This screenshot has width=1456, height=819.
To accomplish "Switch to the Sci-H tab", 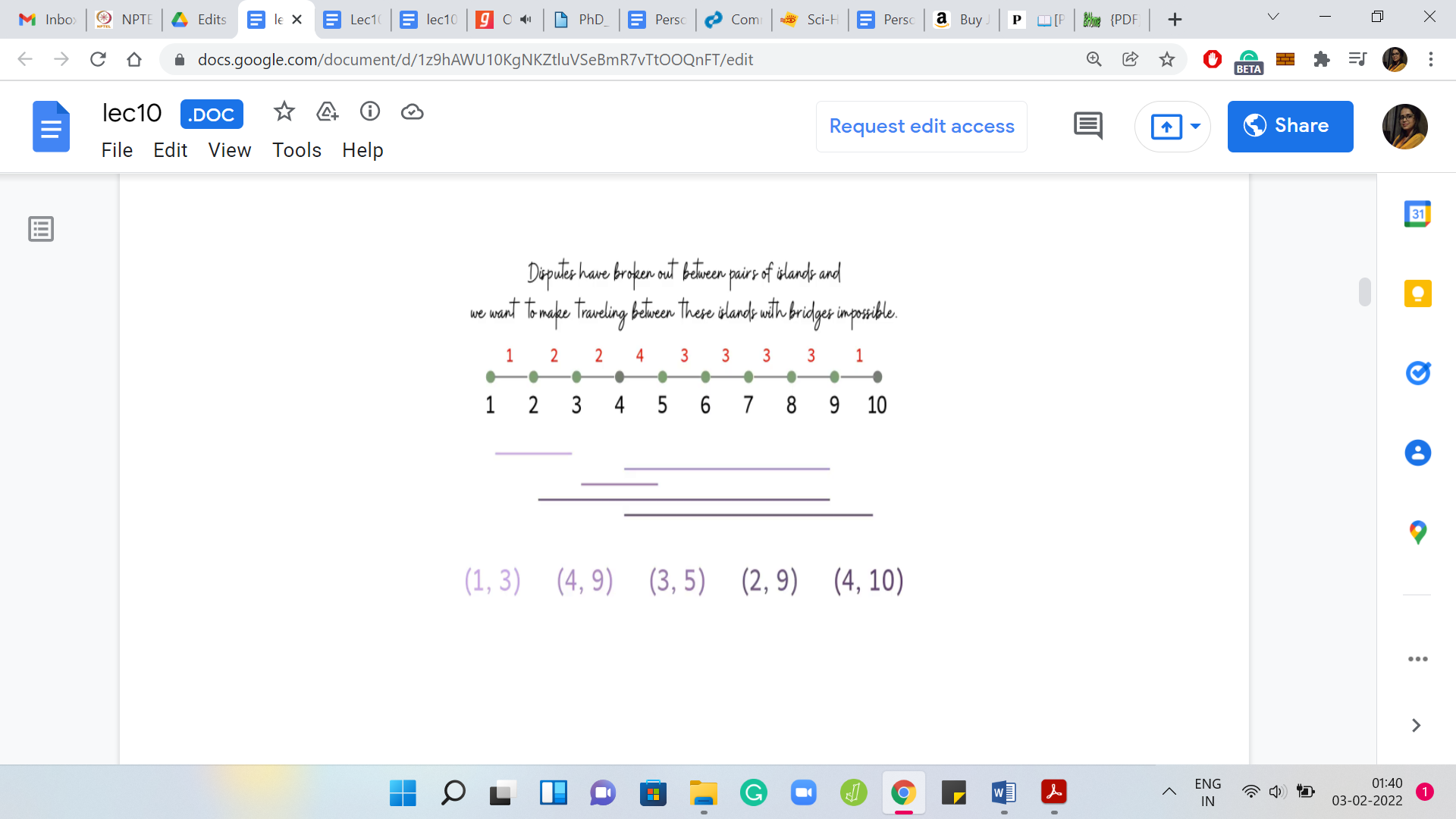I will point(810,20).
